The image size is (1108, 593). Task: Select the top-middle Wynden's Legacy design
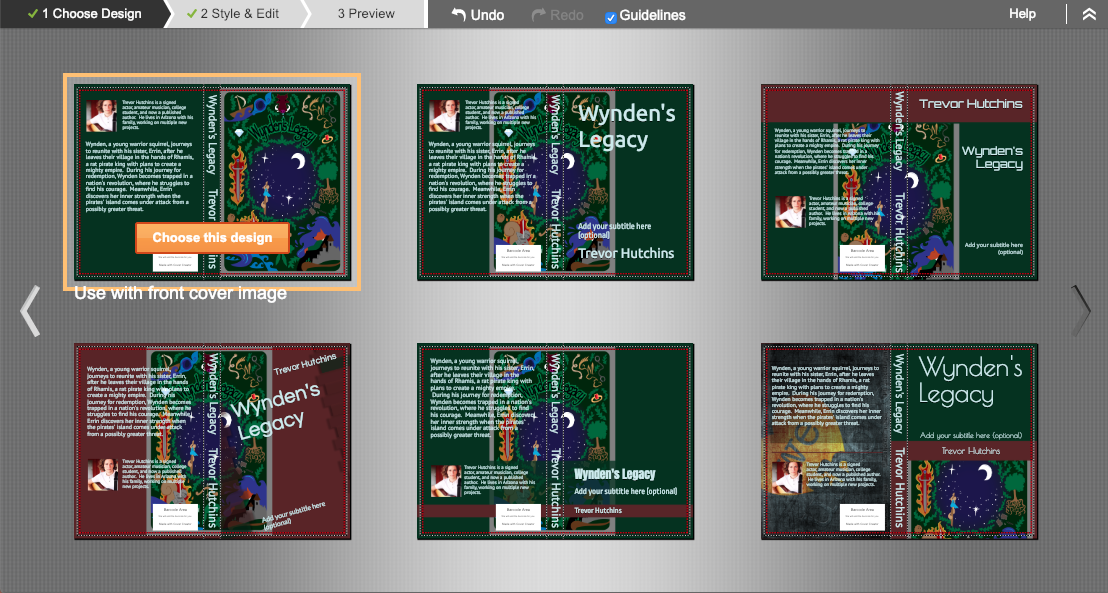556,182
